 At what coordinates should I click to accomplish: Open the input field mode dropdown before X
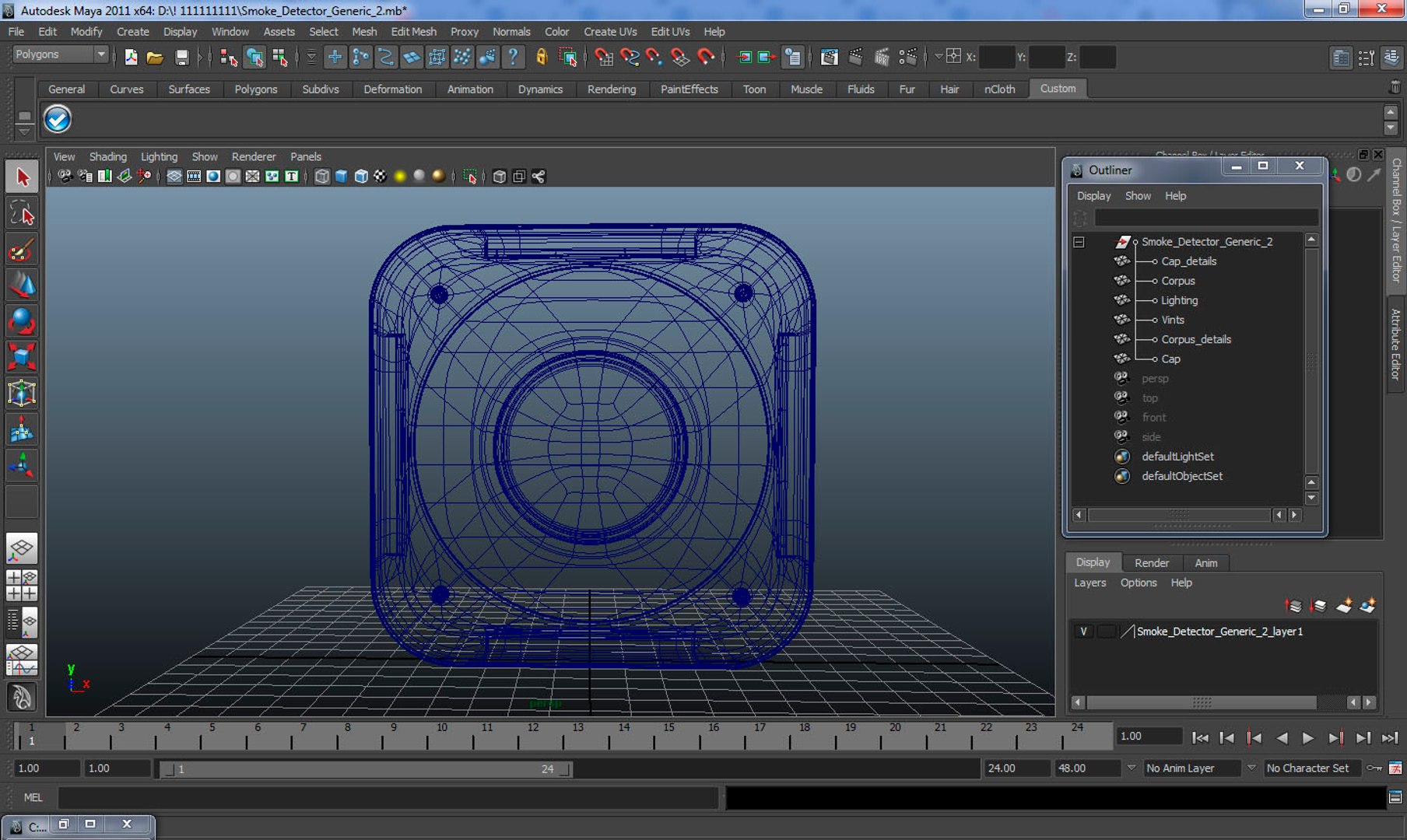click(939, 57)
